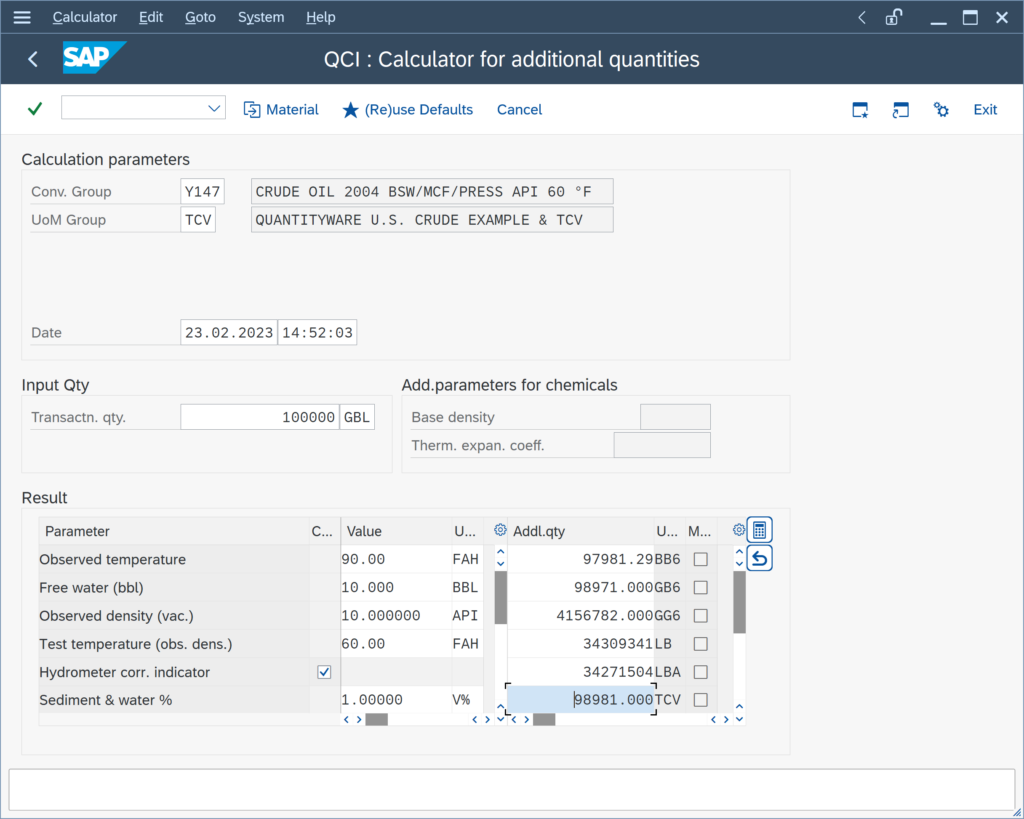The width and height of the screenshot is (1024, 819).
Task: Toggle Hydrometer corr. indicator checkbox
Action: tap(324, 672)
